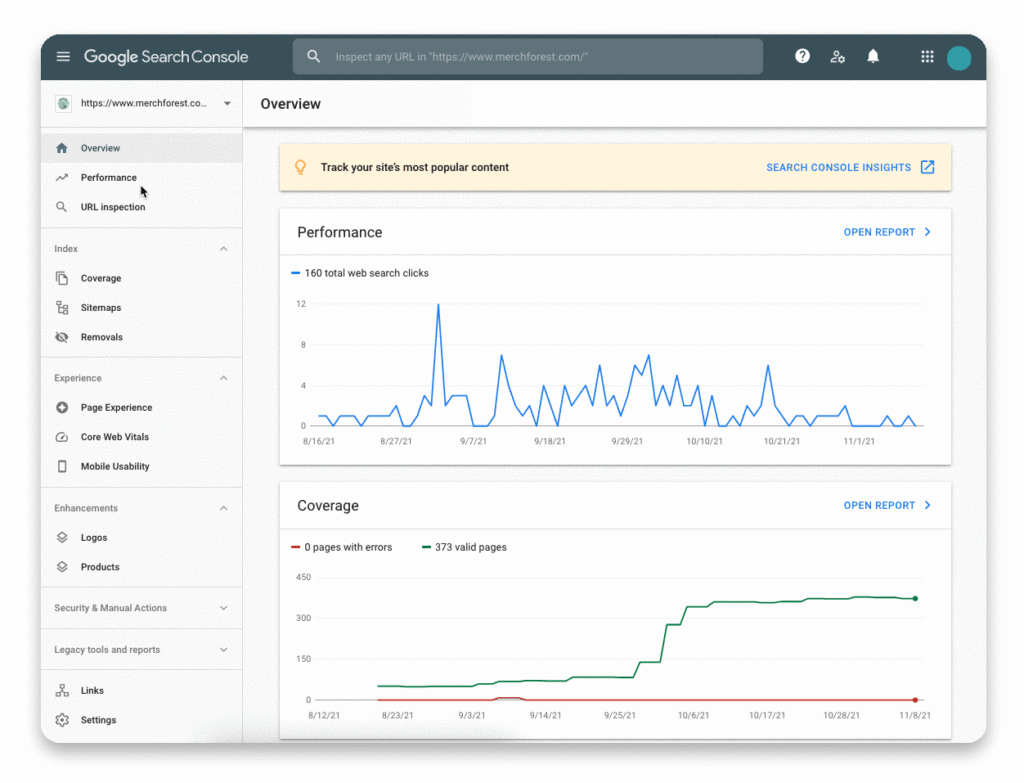Screen dimensions: 1024x783
Task: Open Page Experience report
Action: pos(142,407)
